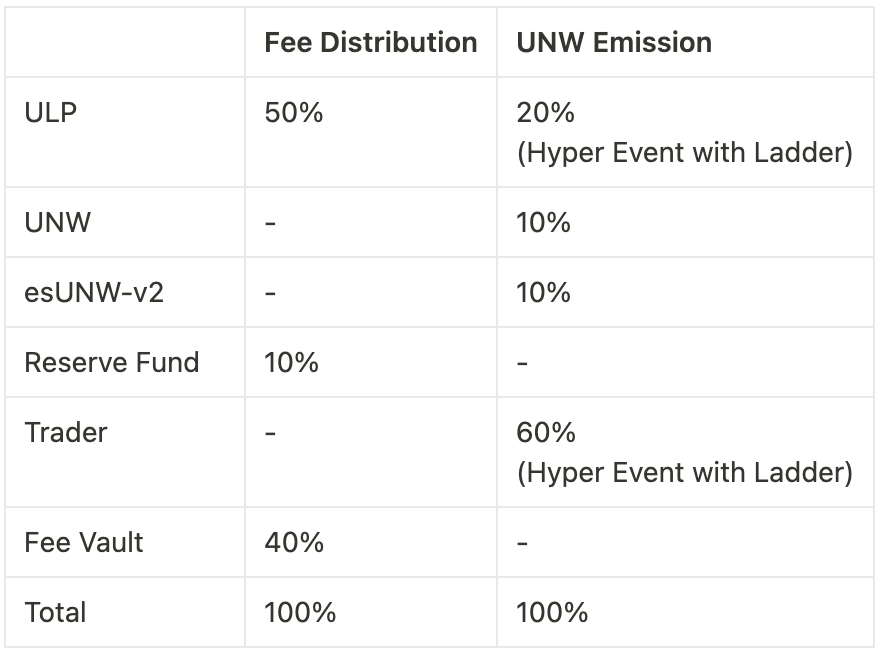The image size is (882, 656).
Task: Click the 10% emission value in UNW row
Action: [543, 222]
